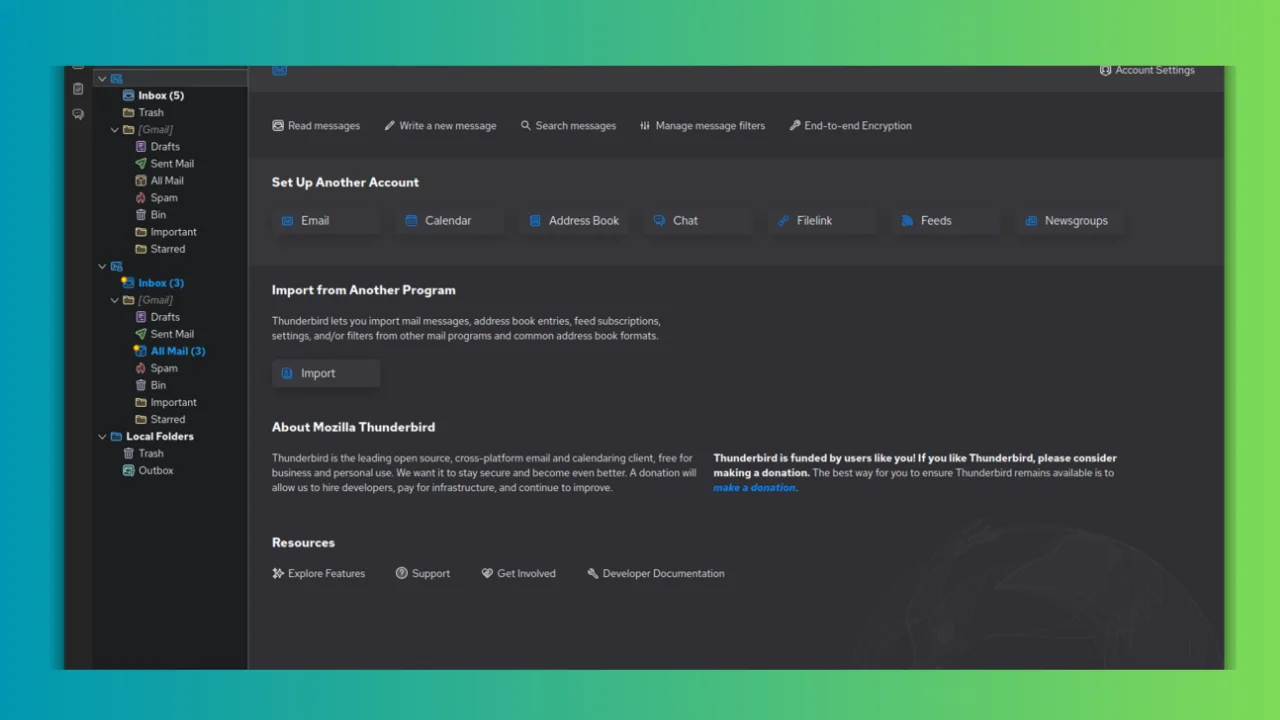Click the Outbox icon under Local Folders
The height and width of the screenshot is (720, 1280).
tap(128, 471)
